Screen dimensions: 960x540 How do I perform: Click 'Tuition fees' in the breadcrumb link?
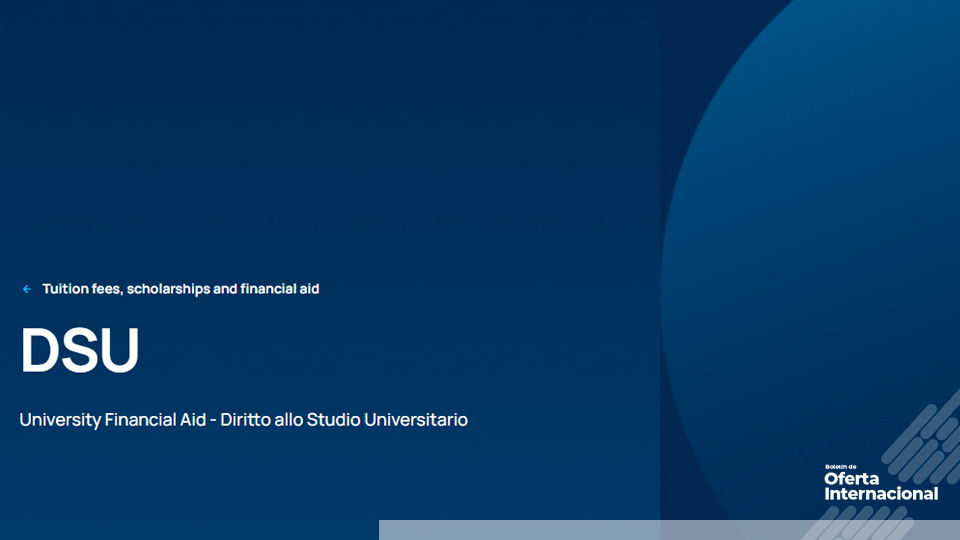[82, 289]
